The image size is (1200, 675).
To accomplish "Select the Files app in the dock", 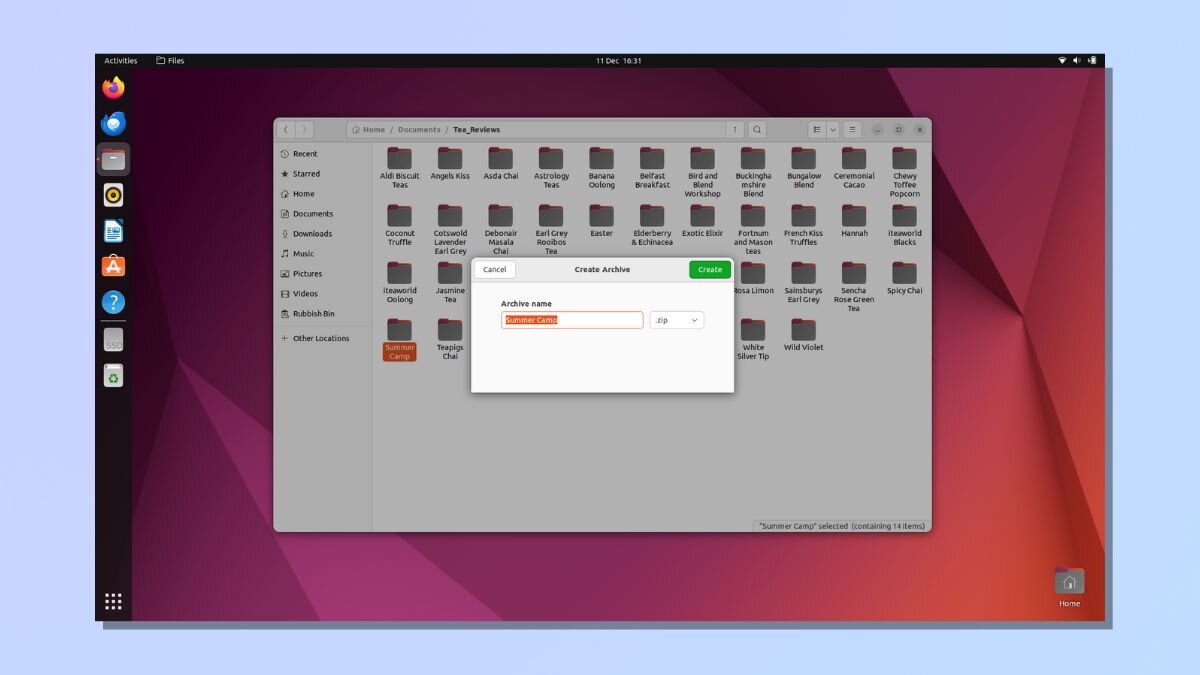I will (113, 159).
